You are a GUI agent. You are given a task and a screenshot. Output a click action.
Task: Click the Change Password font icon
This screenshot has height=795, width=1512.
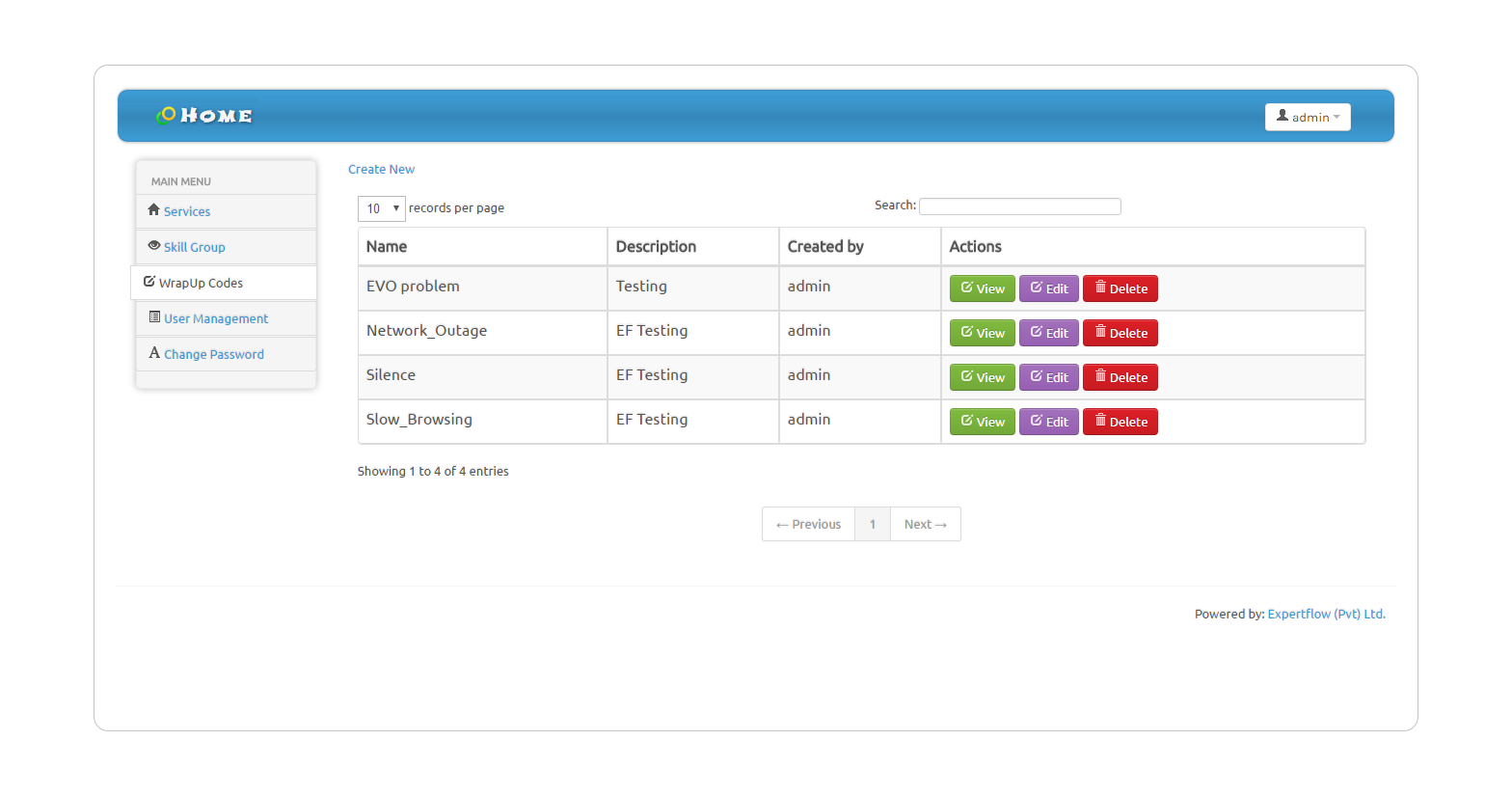pyautogui.click(x=154, y=353)
